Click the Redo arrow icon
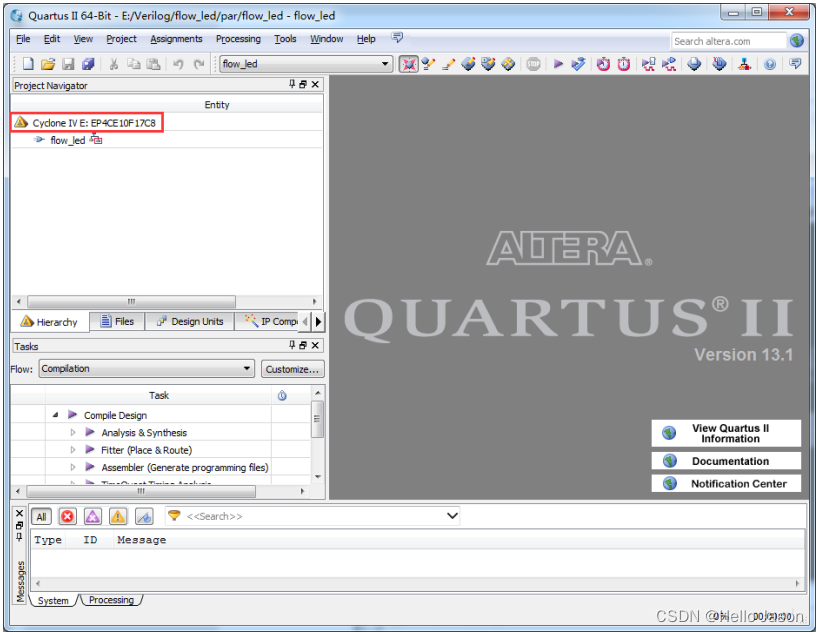Image resolution: width=818 pixels, height=632 pixels. [199, 64]
